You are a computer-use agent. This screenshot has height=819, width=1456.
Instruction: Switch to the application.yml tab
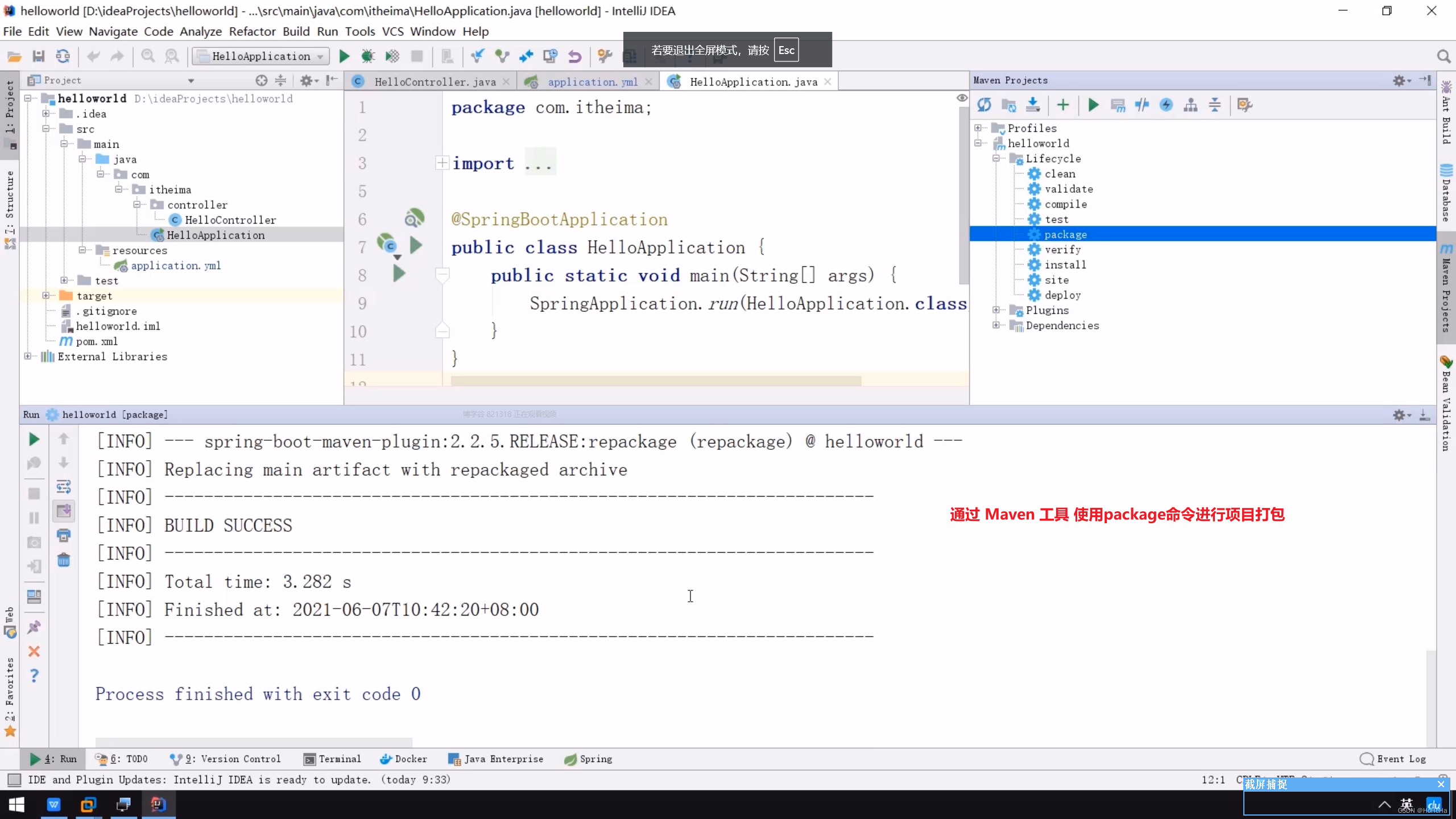pos(589,81)
